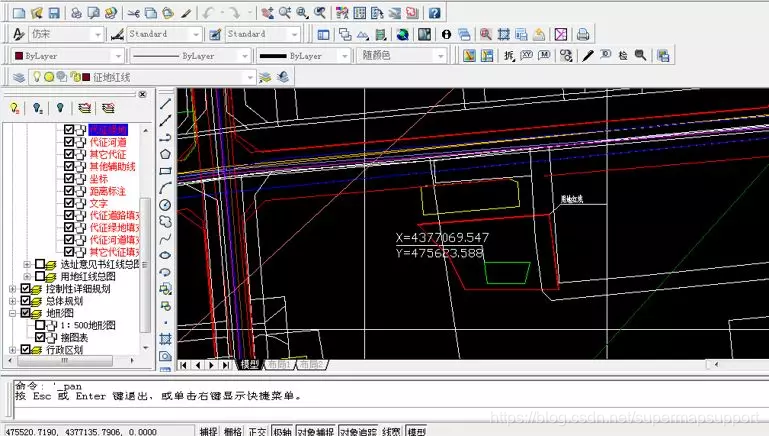The image size is (769, 436).
Task: Switch to the 布局2 layout tab
Action: point(311,364)
